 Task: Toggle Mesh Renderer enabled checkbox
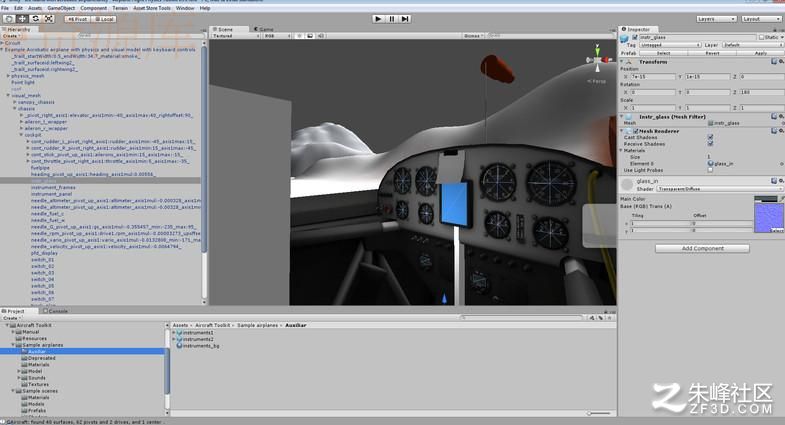tap(636, 131)
